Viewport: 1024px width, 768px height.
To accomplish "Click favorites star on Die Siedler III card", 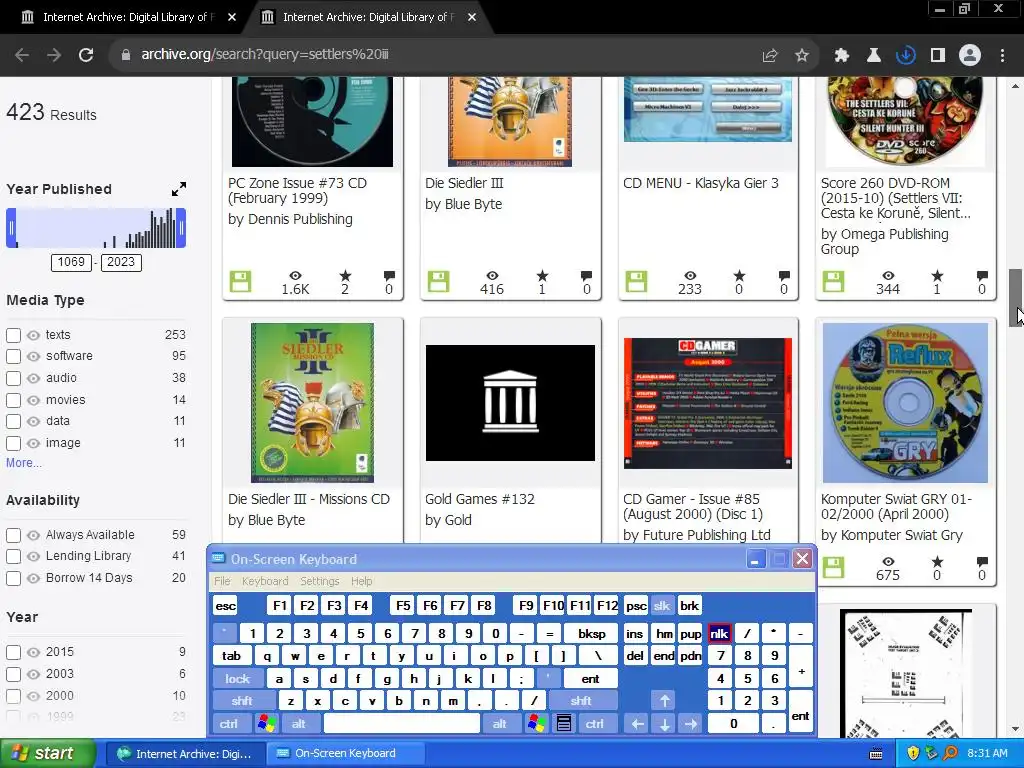I will tap(542, 276).
